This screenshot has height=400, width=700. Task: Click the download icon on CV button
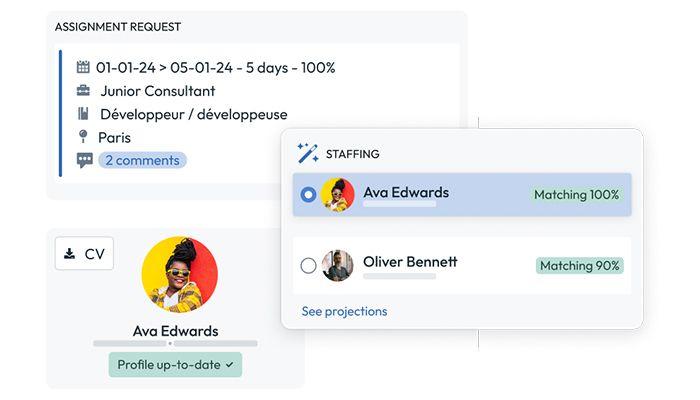pos(69,254)
